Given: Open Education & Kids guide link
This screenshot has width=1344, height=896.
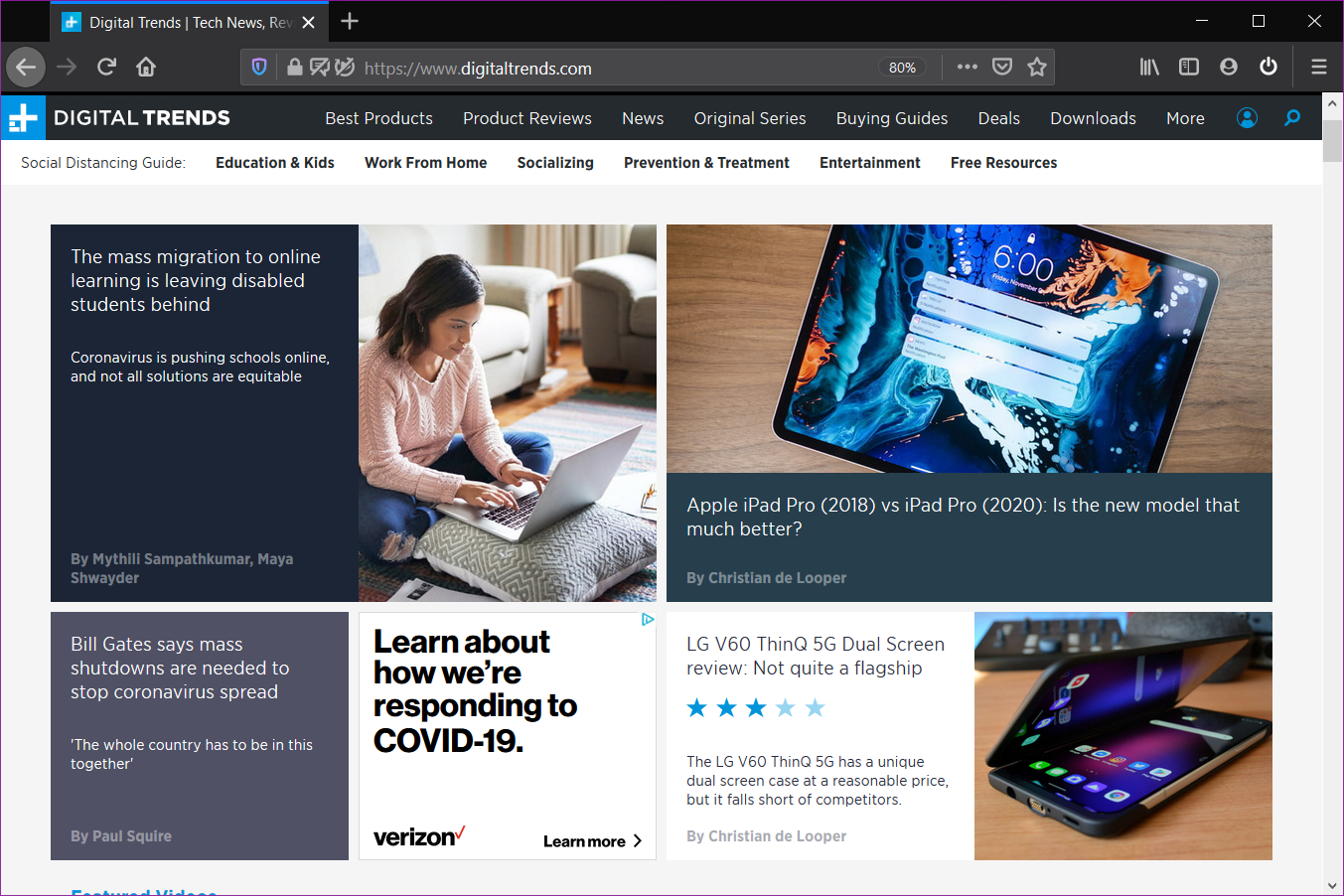Looking at the screenshot, I should point(275,163).
